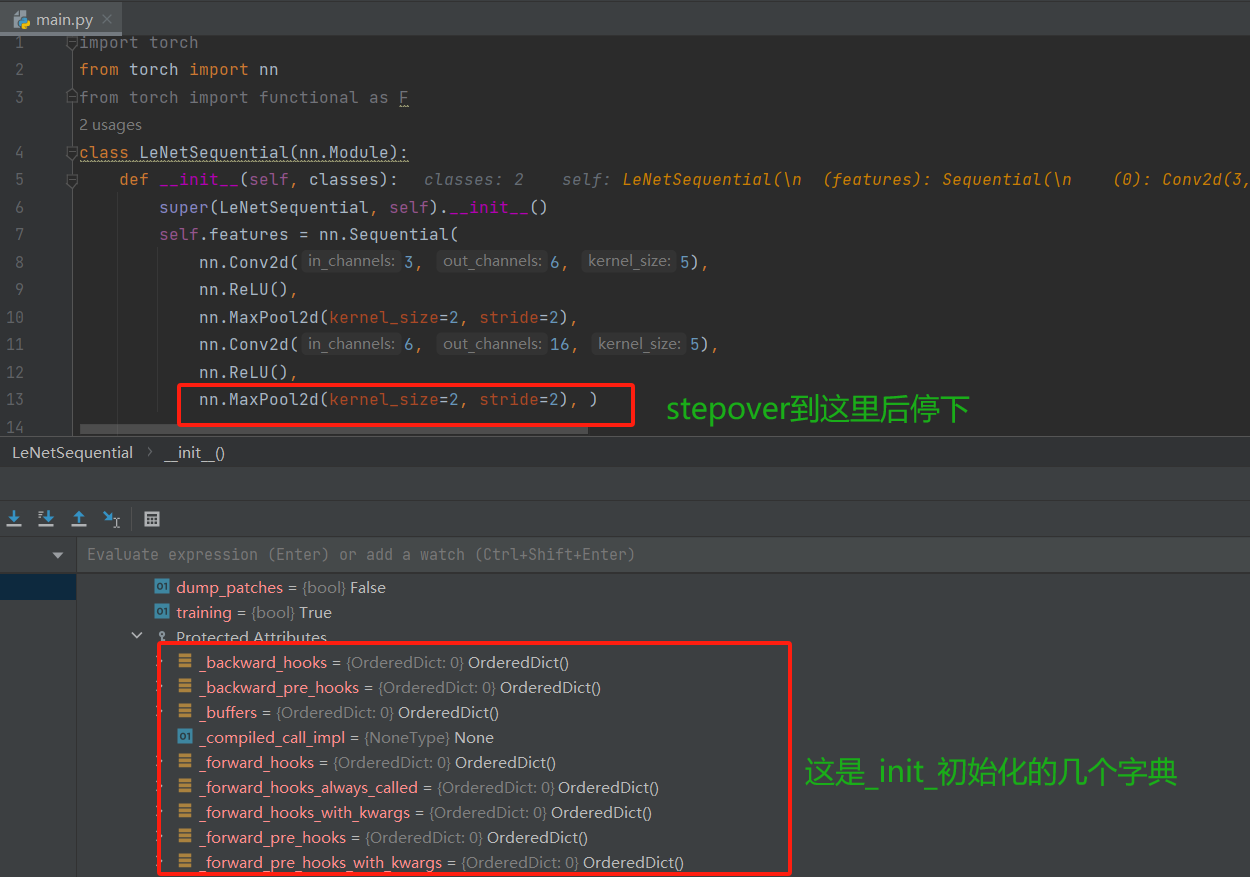Screen dimensions: 1250x877
Task: Collapse the LeNetSequential class fold arrow
Action: pos(70,151)
